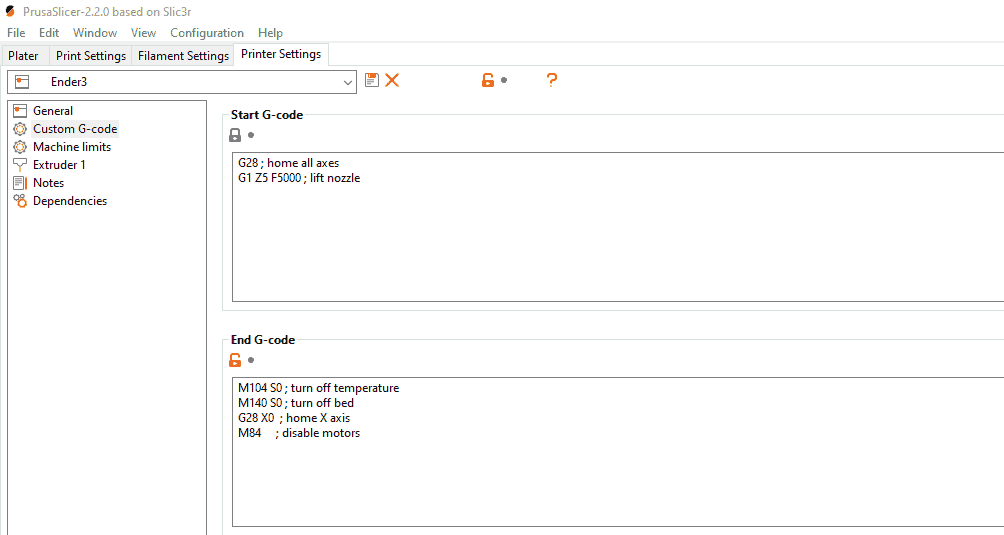
Task: Open the File menu
Action: pos(16,33)
